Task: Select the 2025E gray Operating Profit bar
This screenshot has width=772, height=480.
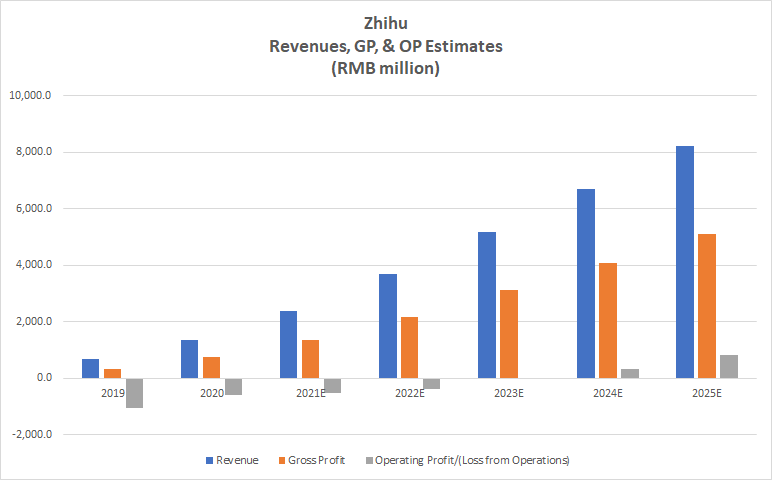Action: pyautogui.click(x=729, y=367)
